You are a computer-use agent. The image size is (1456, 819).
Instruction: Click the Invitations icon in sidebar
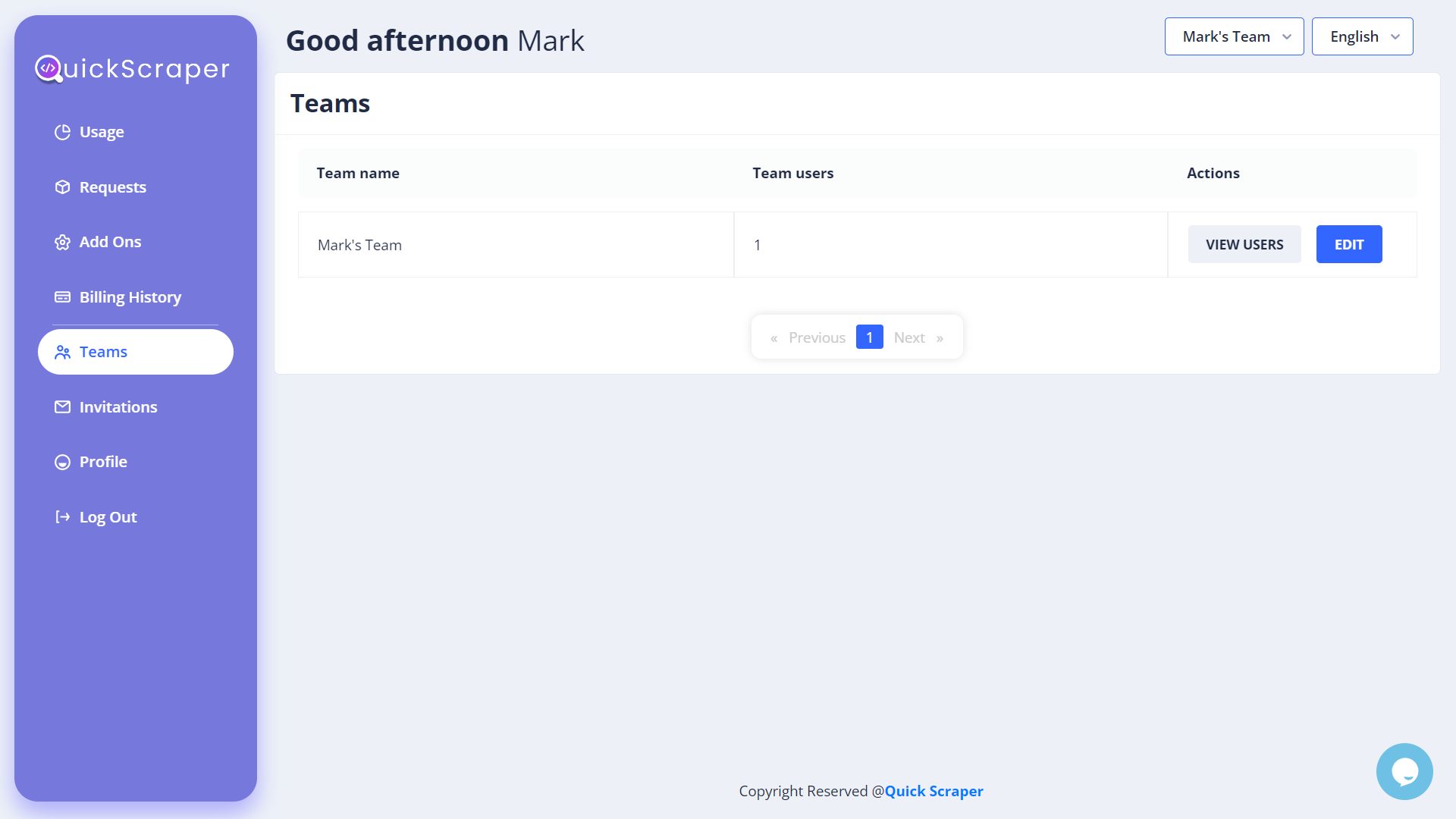coord(62,406)
